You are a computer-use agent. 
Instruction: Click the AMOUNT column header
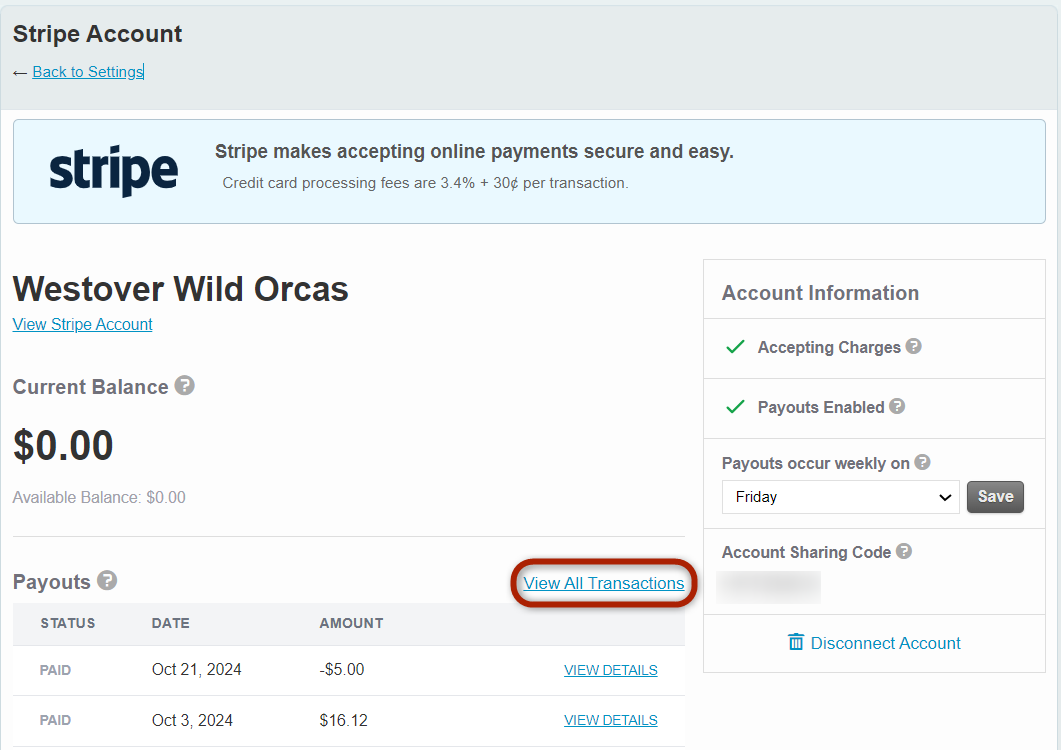click(x=351, y=623)
